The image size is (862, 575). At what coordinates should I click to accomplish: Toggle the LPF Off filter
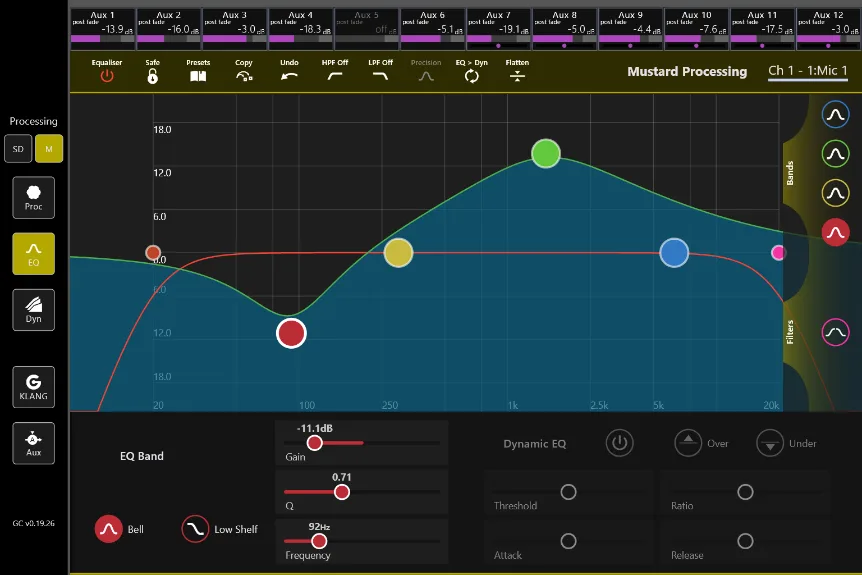coord(380,76)
